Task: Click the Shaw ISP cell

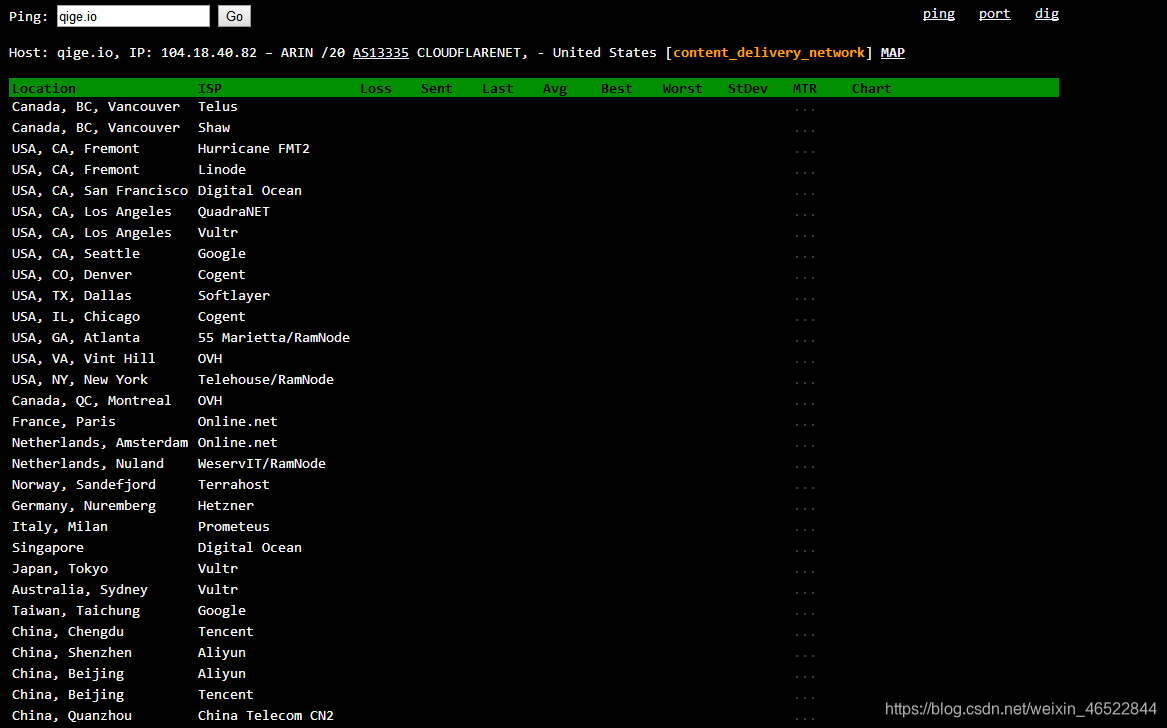Action: (214, 127)
